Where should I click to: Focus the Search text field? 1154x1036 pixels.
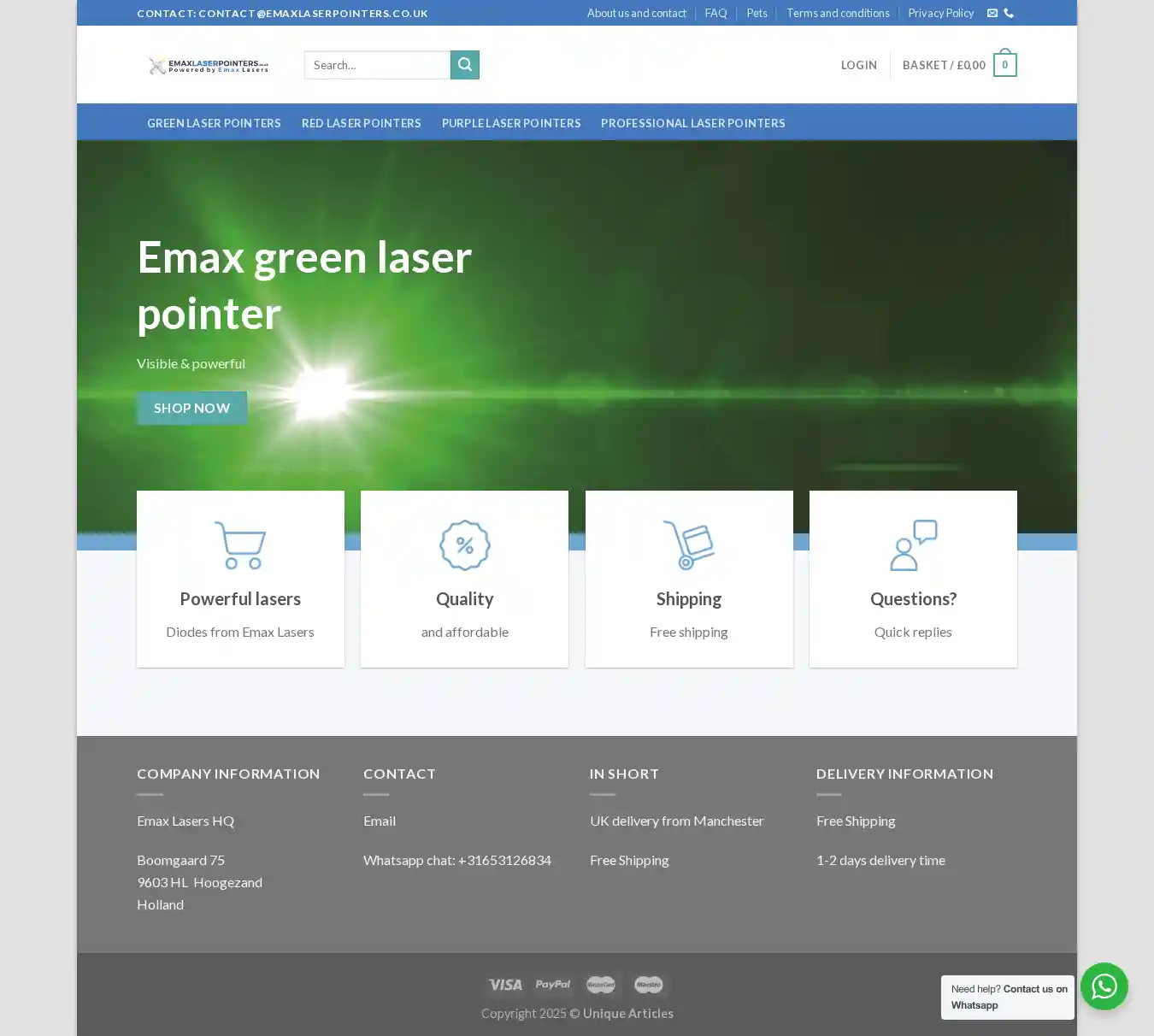click(x=377, y=65)
